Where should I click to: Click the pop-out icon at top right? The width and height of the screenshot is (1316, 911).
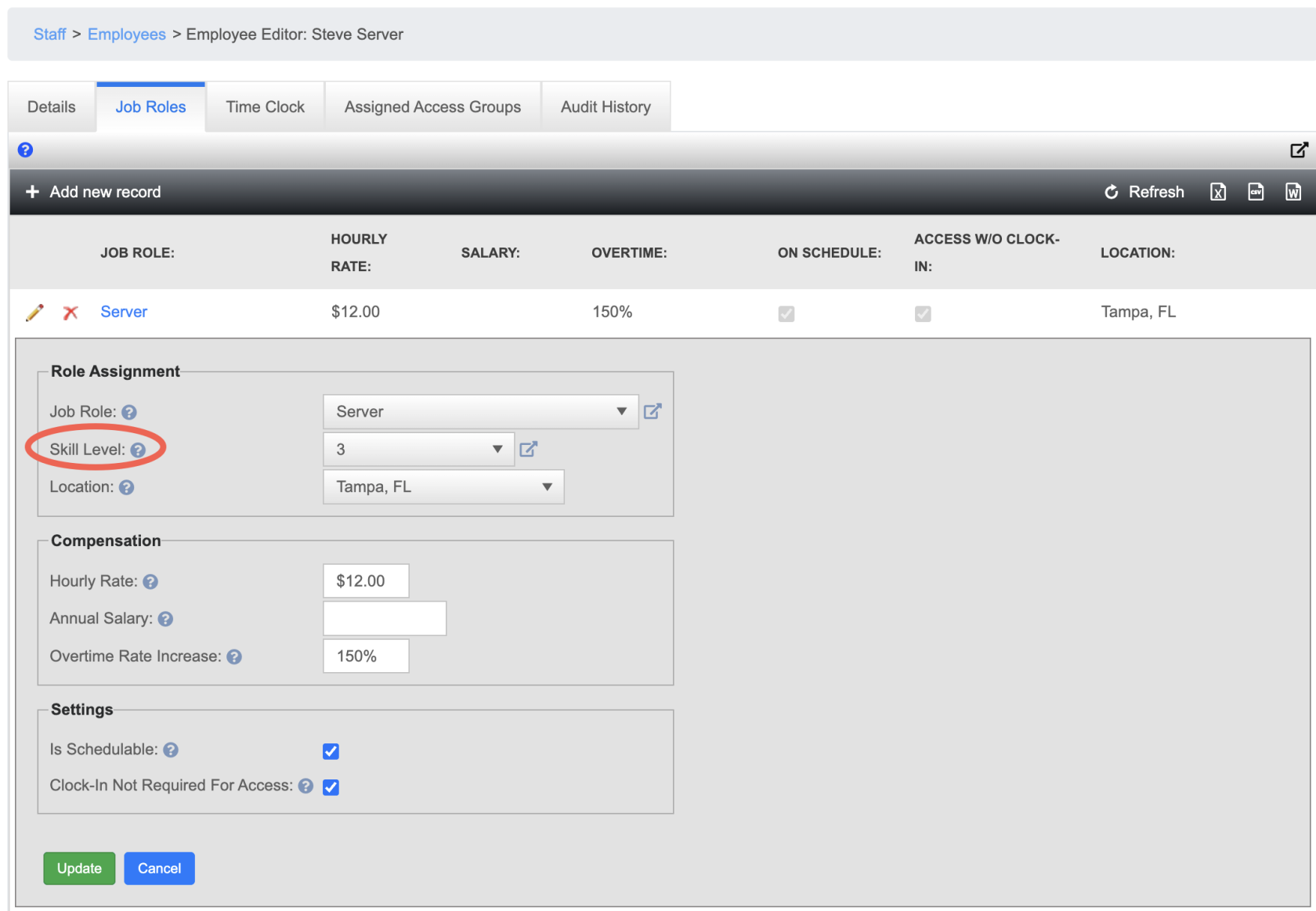pyautogui.click(x=1298, y=150)
